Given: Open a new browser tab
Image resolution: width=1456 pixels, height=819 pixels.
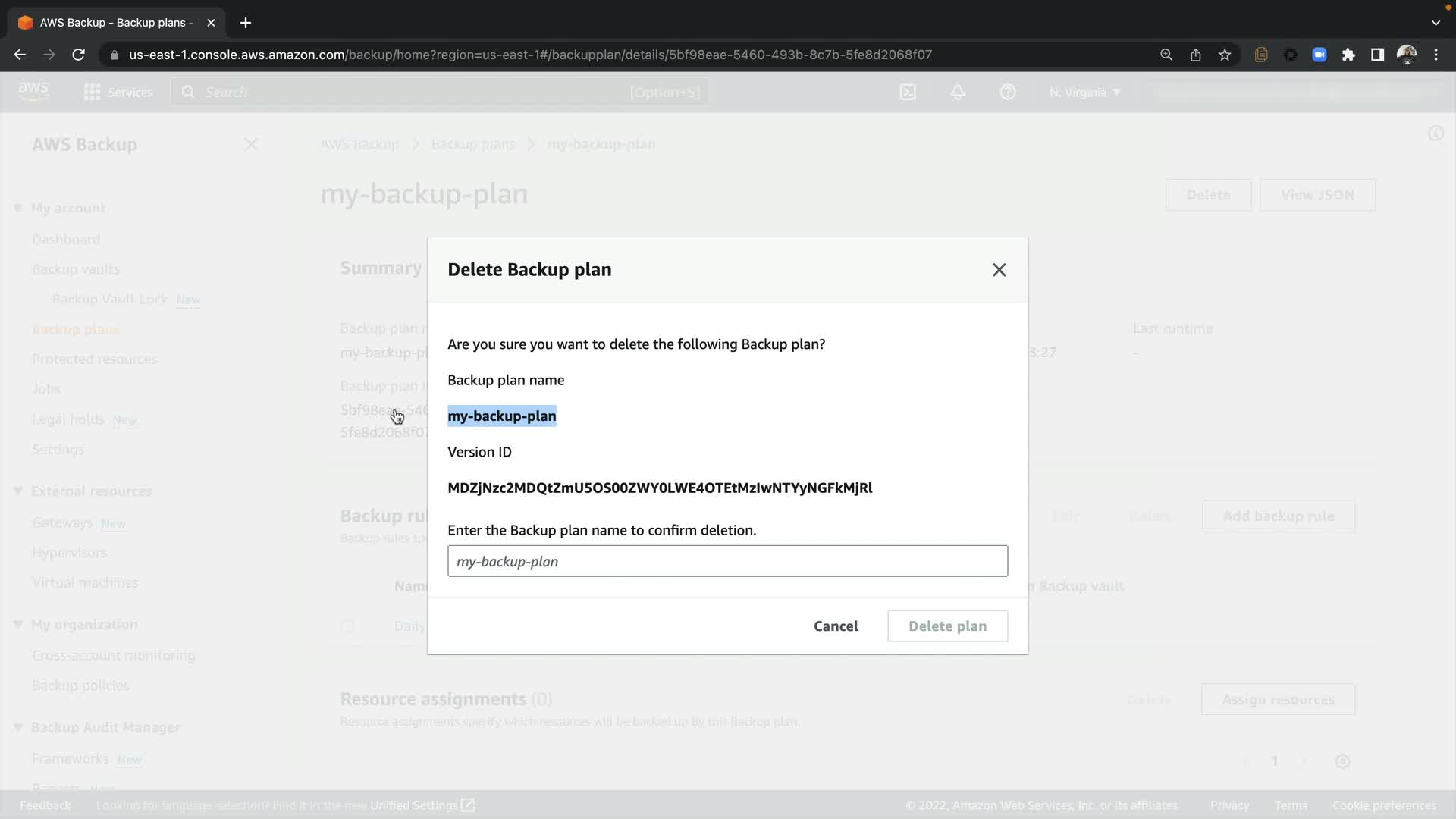Looking at the screenshot, I should tap(245, 23).
